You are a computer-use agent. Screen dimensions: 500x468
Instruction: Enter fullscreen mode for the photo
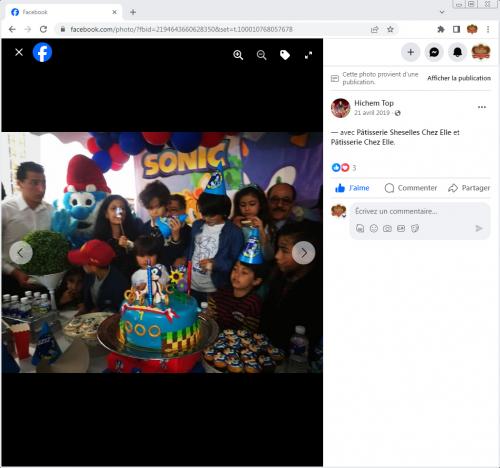coord(308,55)
